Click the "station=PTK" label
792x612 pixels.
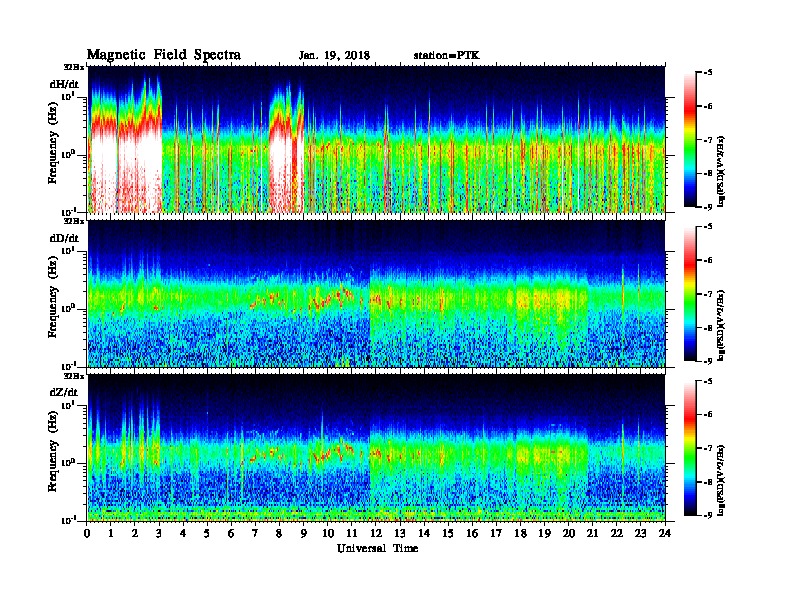tap(447, 56)
